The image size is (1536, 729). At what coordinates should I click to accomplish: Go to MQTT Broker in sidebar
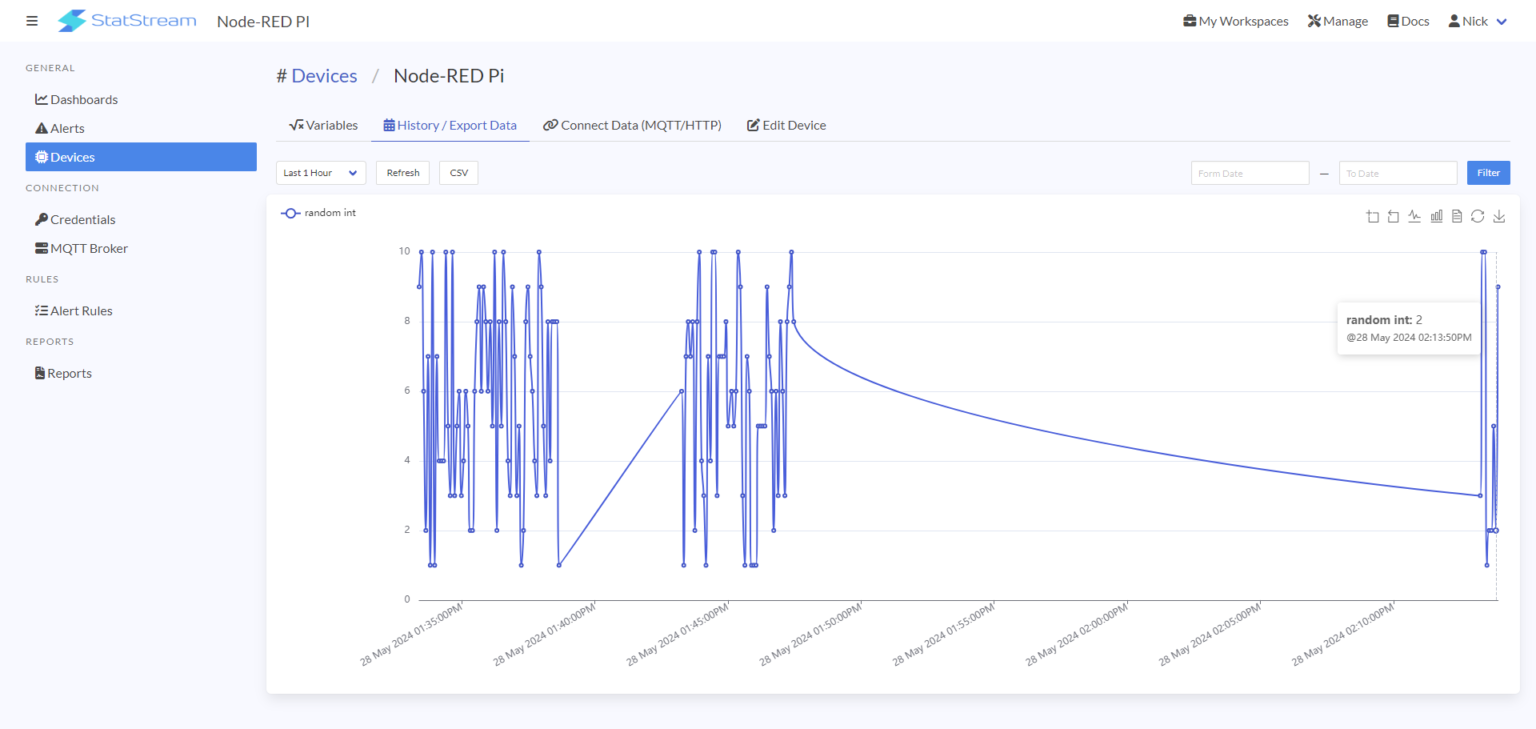coord(88,248)
